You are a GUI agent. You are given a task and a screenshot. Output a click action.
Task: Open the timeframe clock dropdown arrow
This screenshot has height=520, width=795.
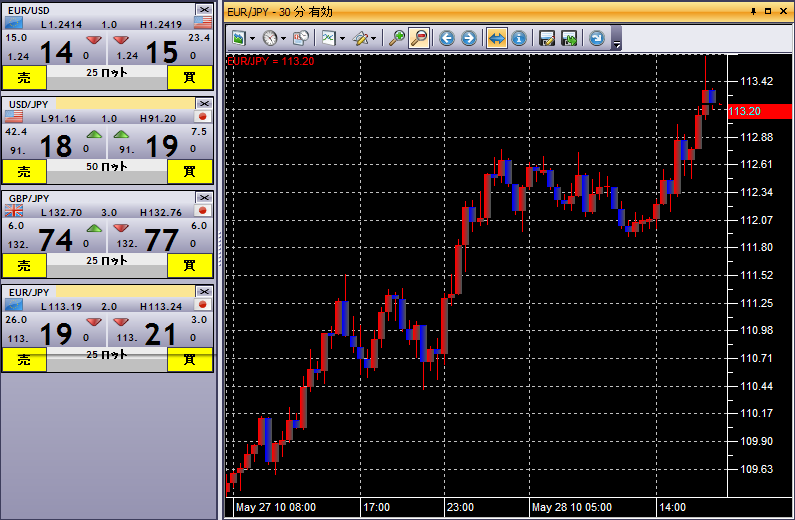(284, 38)
